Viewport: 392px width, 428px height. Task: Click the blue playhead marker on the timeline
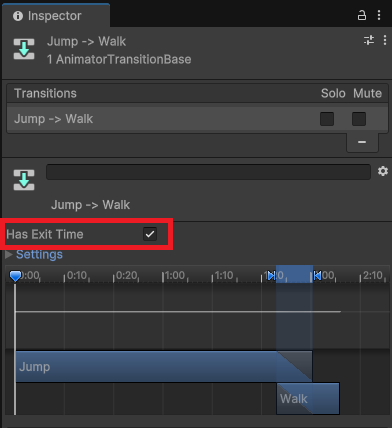15,276
